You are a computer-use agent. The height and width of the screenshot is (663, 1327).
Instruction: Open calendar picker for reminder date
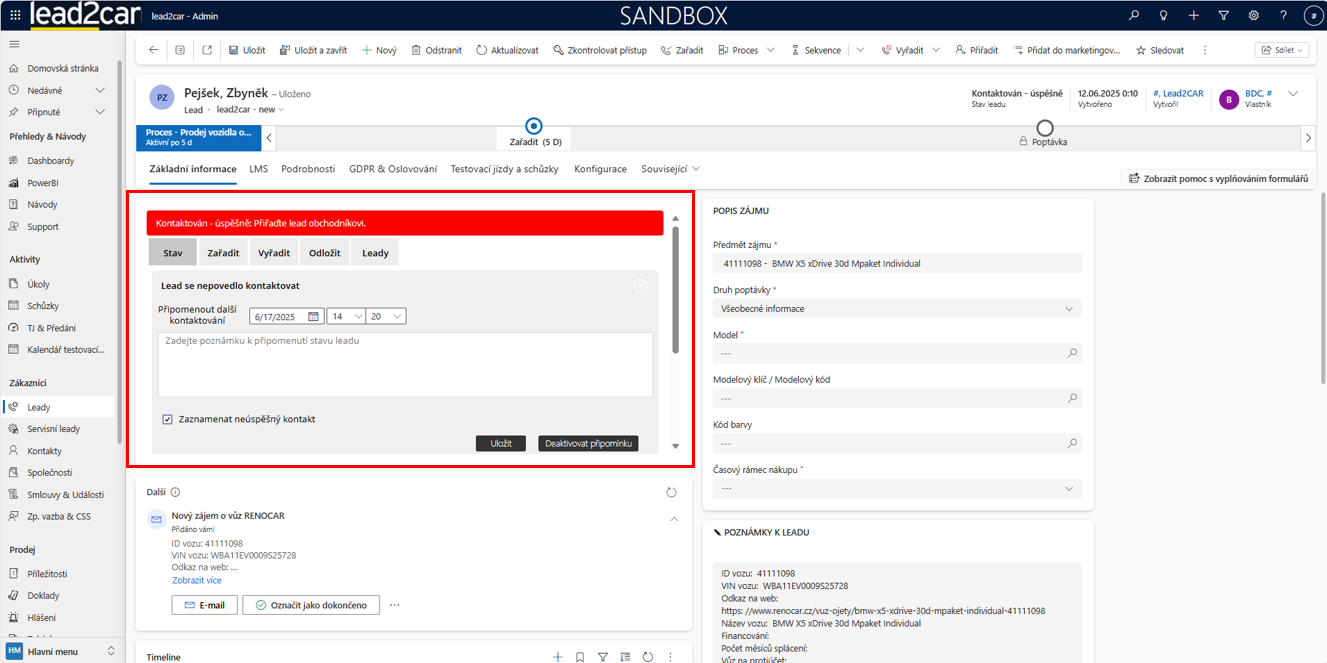click(313, 316)
